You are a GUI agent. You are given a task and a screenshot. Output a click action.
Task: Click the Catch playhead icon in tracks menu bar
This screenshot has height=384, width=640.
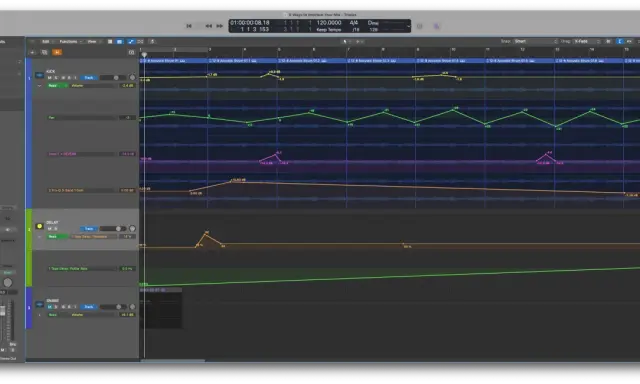152,42
